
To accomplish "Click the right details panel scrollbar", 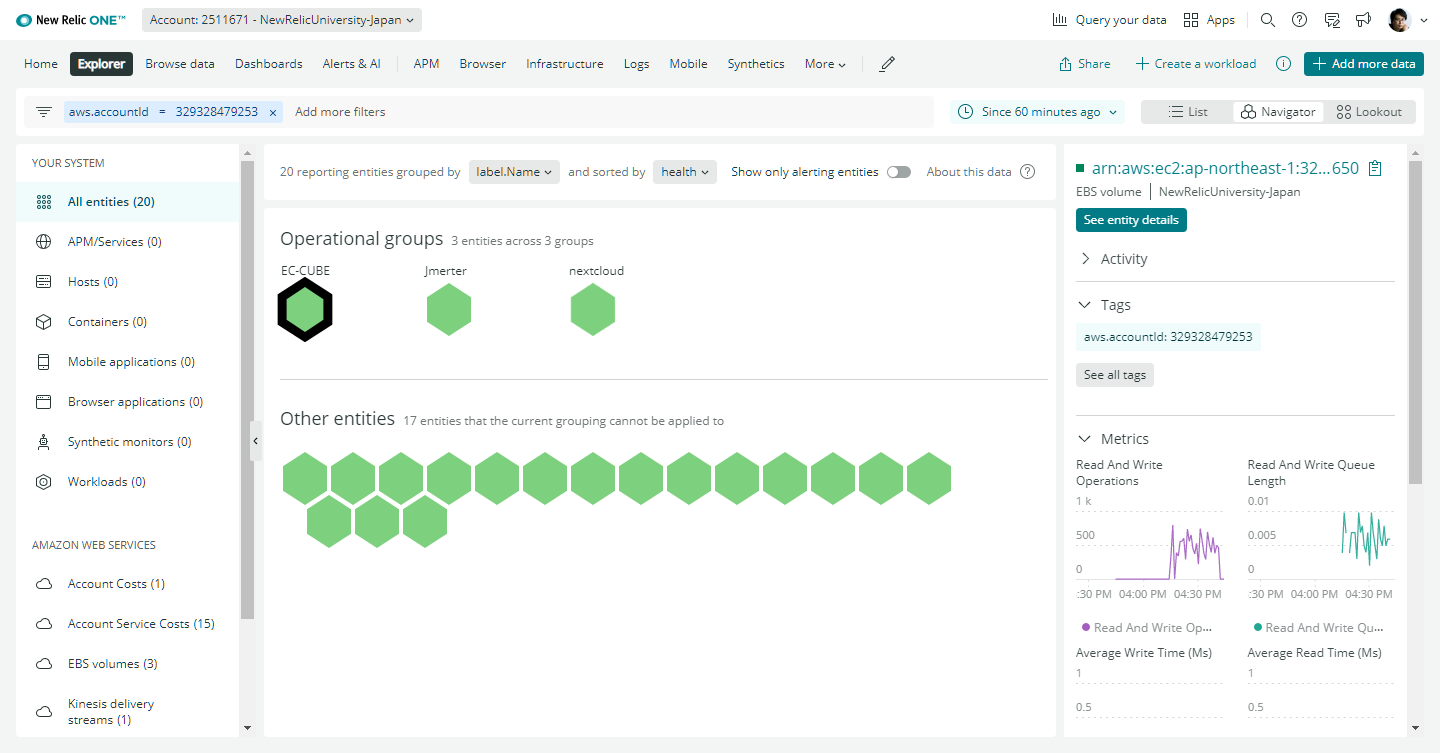I will click(1414, 322).
